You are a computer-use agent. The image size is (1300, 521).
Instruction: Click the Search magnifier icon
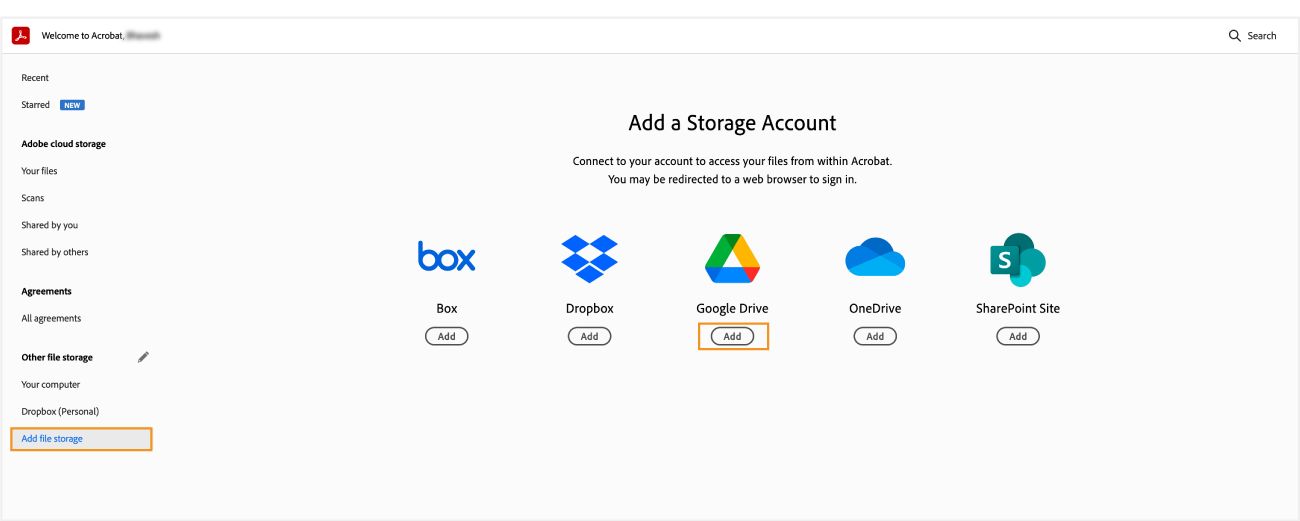point(1235,36)
